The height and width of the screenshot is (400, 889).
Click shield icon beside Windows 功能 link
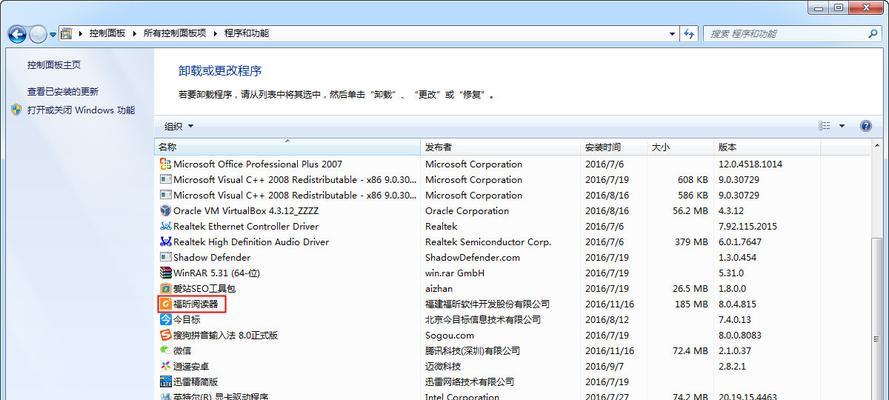click(16, 110)
